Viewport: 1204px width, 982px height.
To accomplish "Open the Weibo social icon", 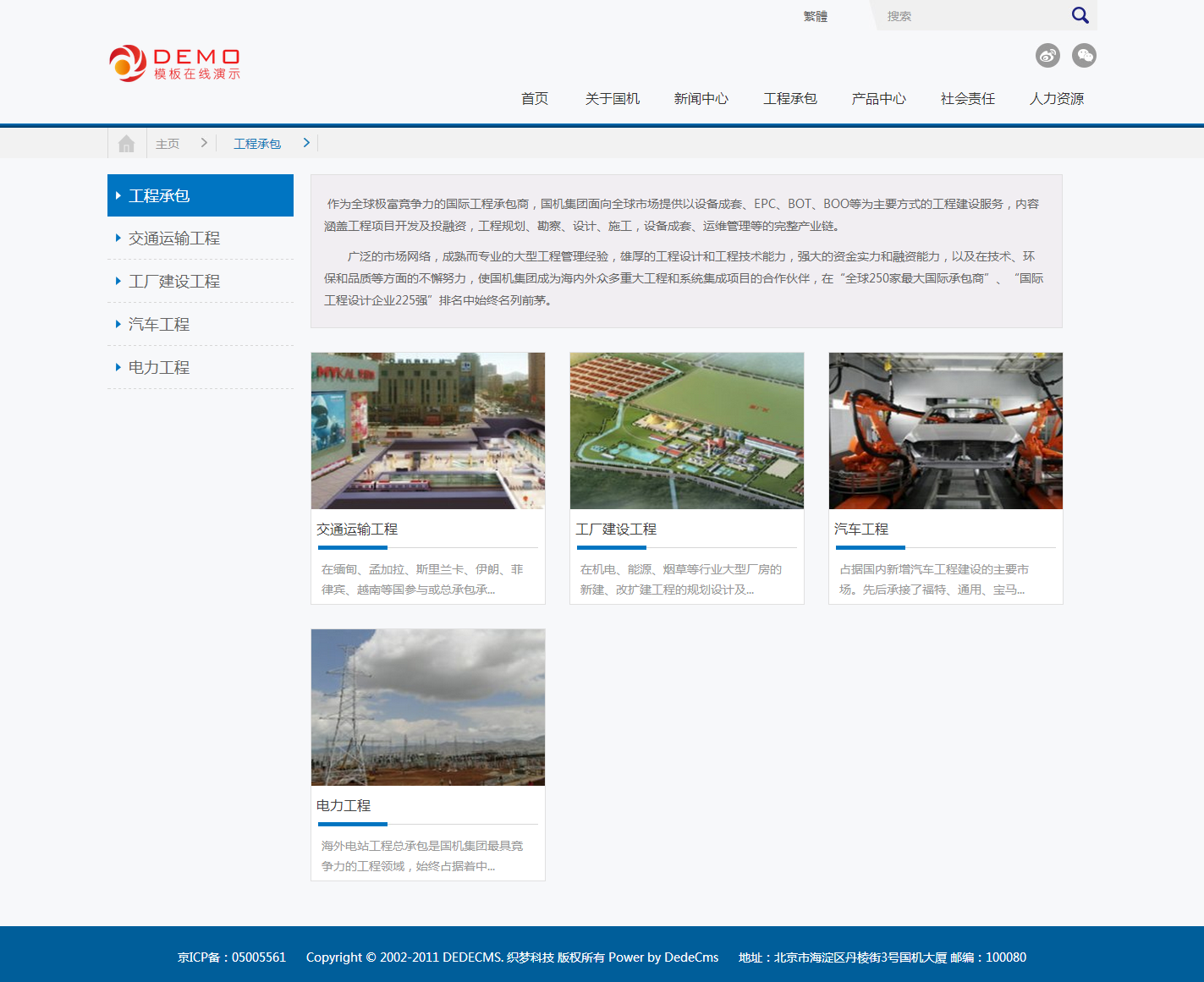I will click(x=1047, y=56).
